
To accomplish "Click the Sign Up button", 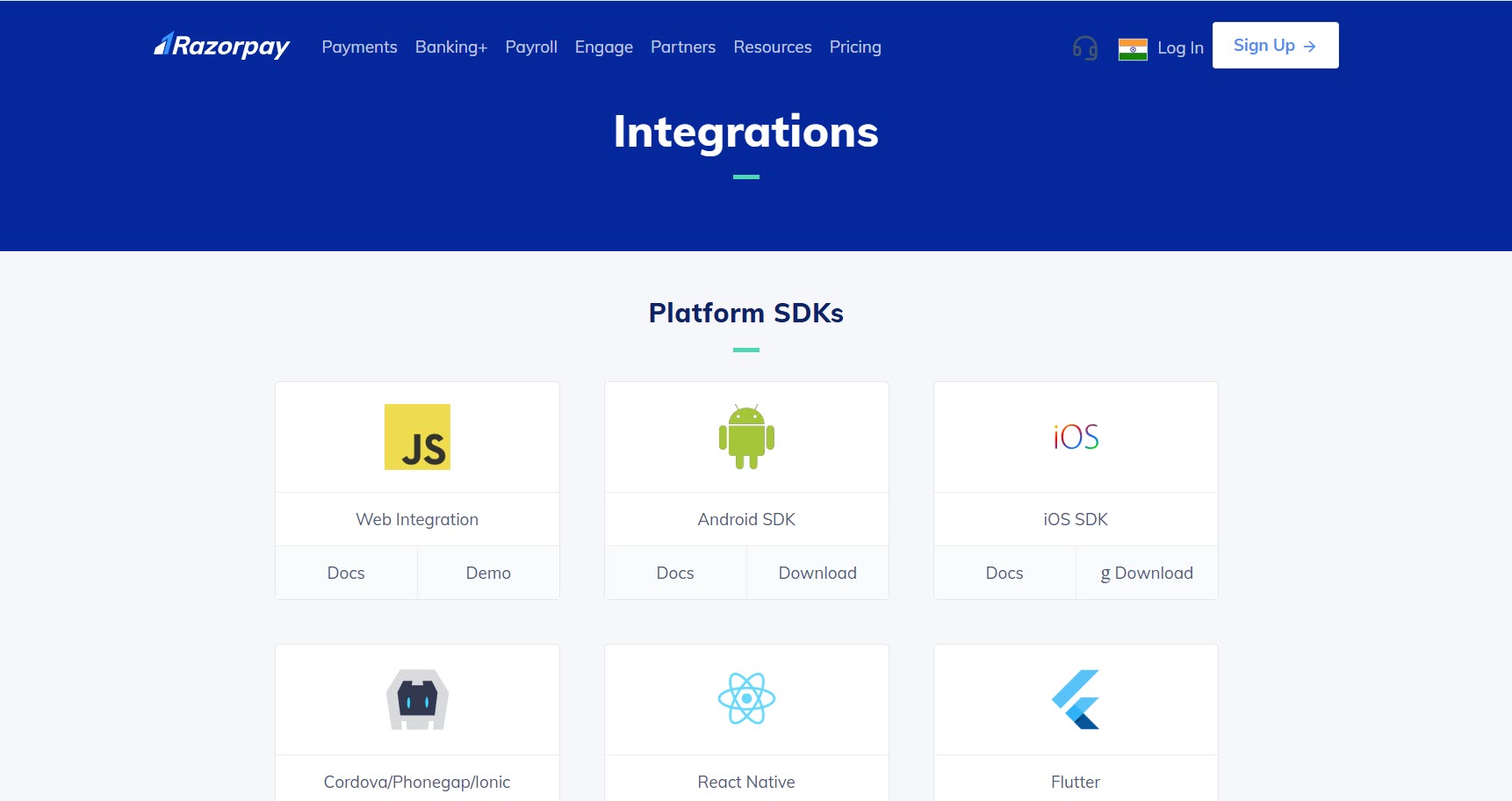I will [x=1275, y=46].
